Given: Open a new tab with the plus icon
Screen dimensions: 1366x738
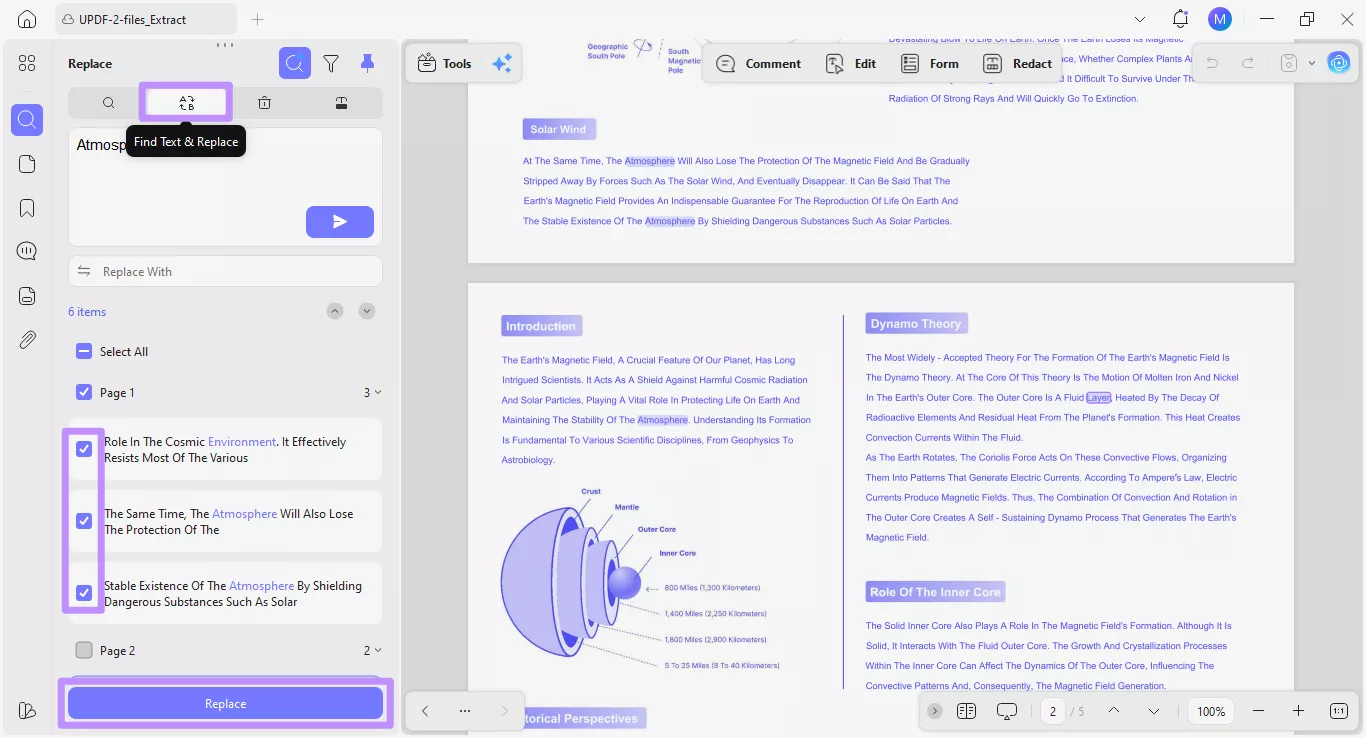Looking at the screenshot, I should click(x=258, y=19).
